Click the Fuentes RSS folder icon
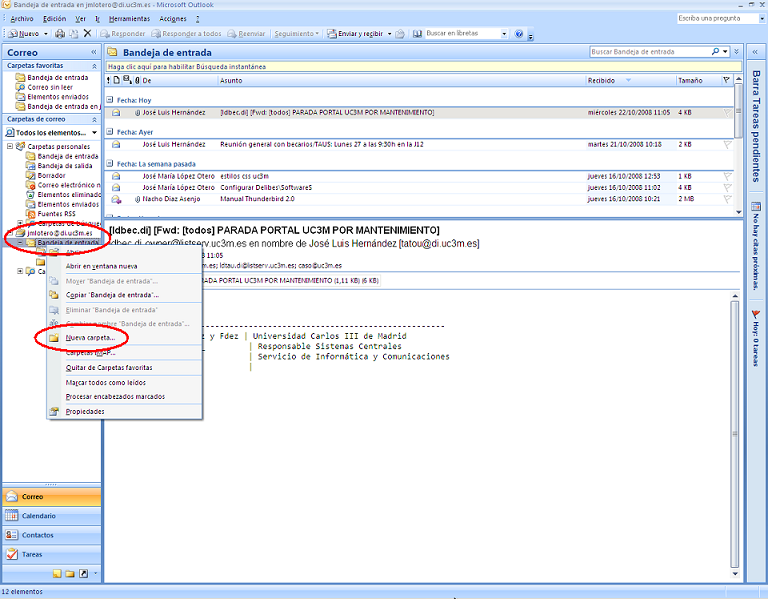Viewport: 768px width, 599px height. 30,214
